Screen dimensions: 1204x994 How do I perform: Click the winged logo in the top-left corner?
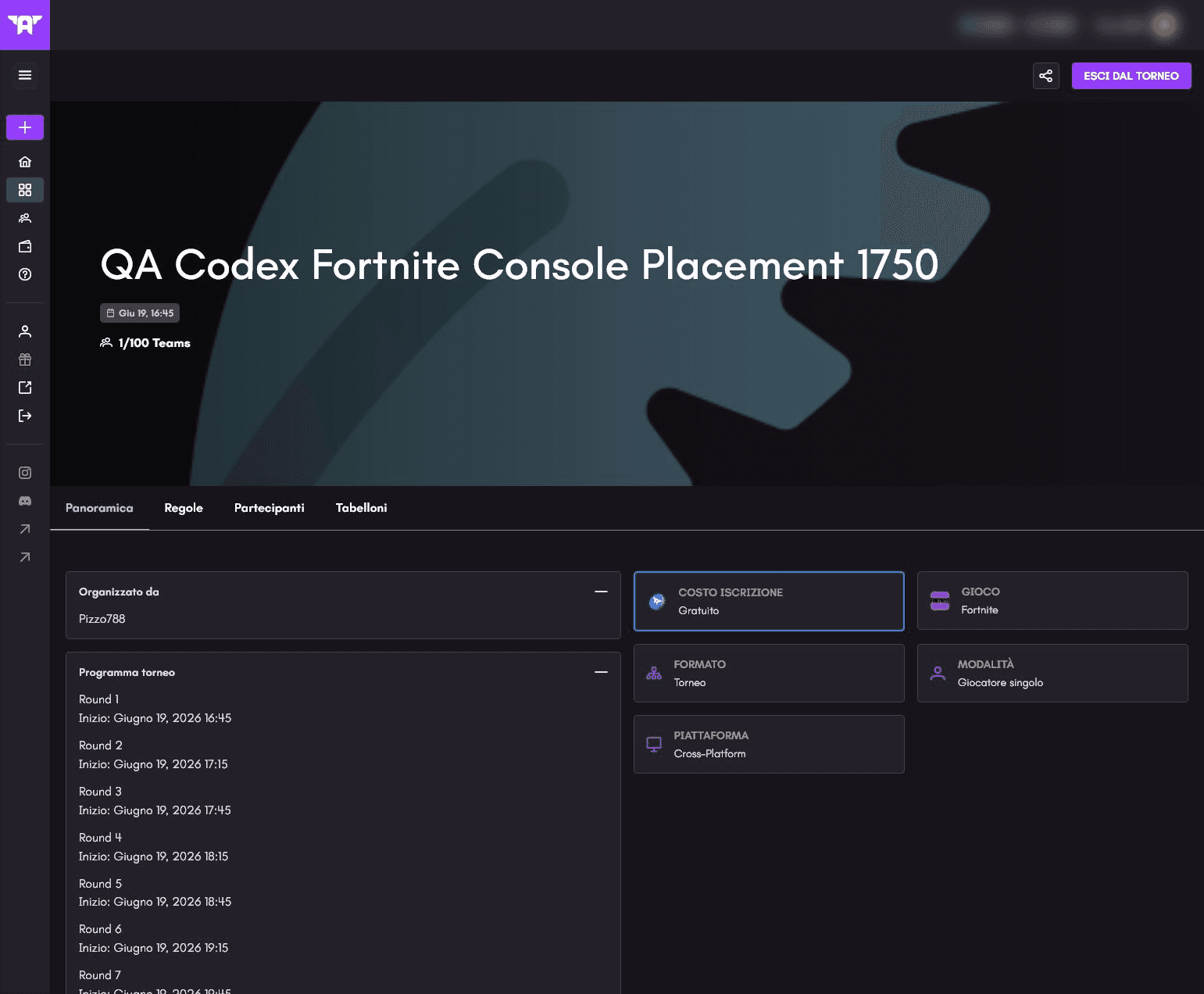coord(25,25)
